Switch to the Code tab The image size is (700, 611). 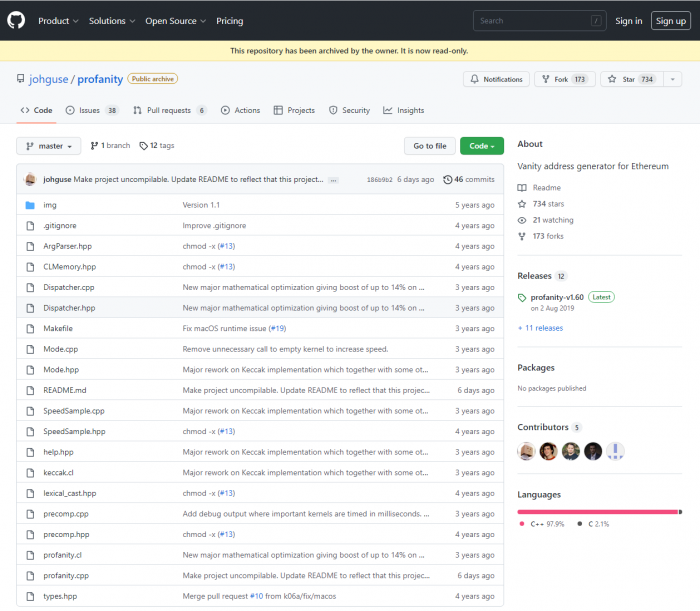click(36, 110)
